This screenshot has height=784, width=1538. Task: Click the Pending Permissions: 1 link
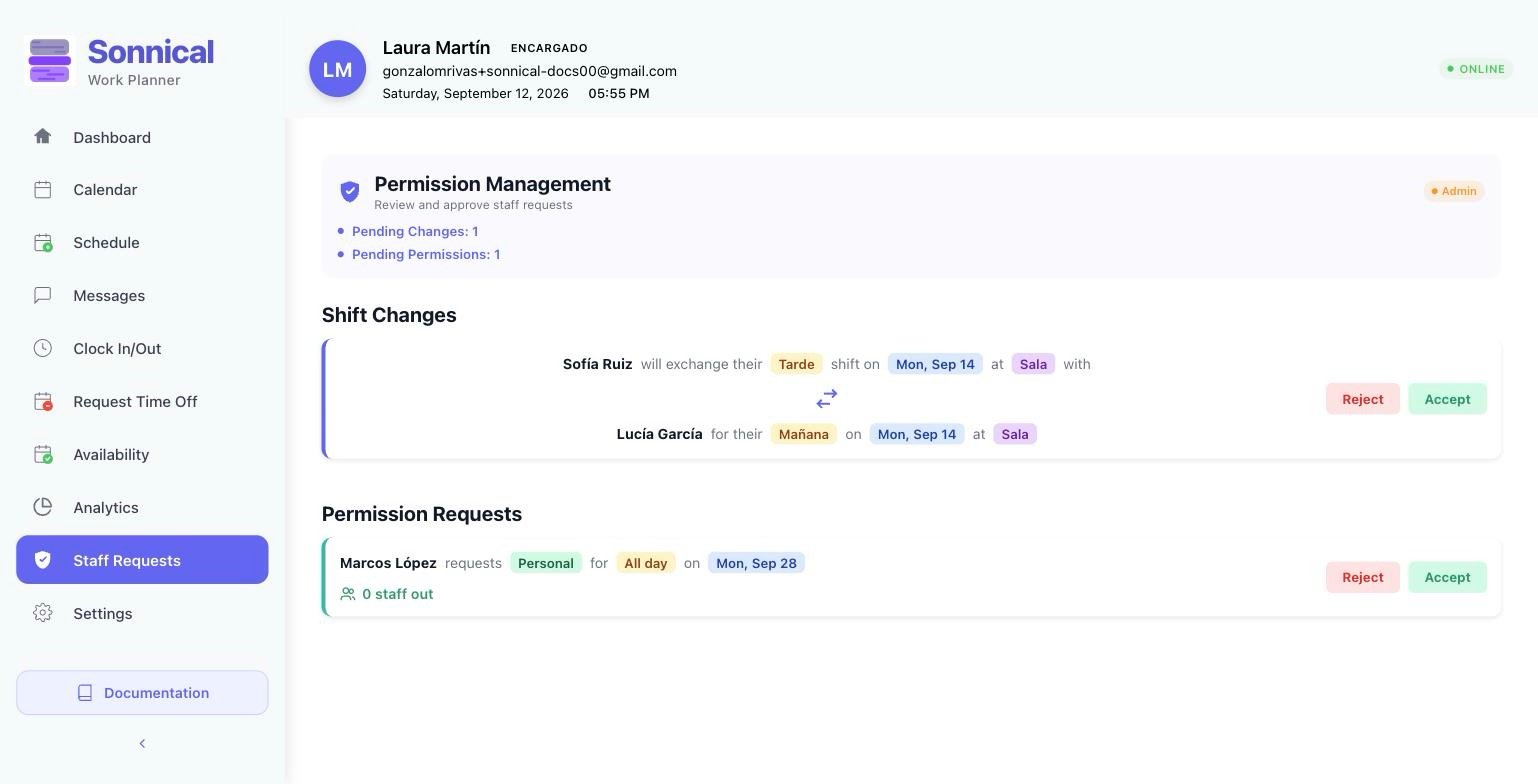[x=426, y=254]
